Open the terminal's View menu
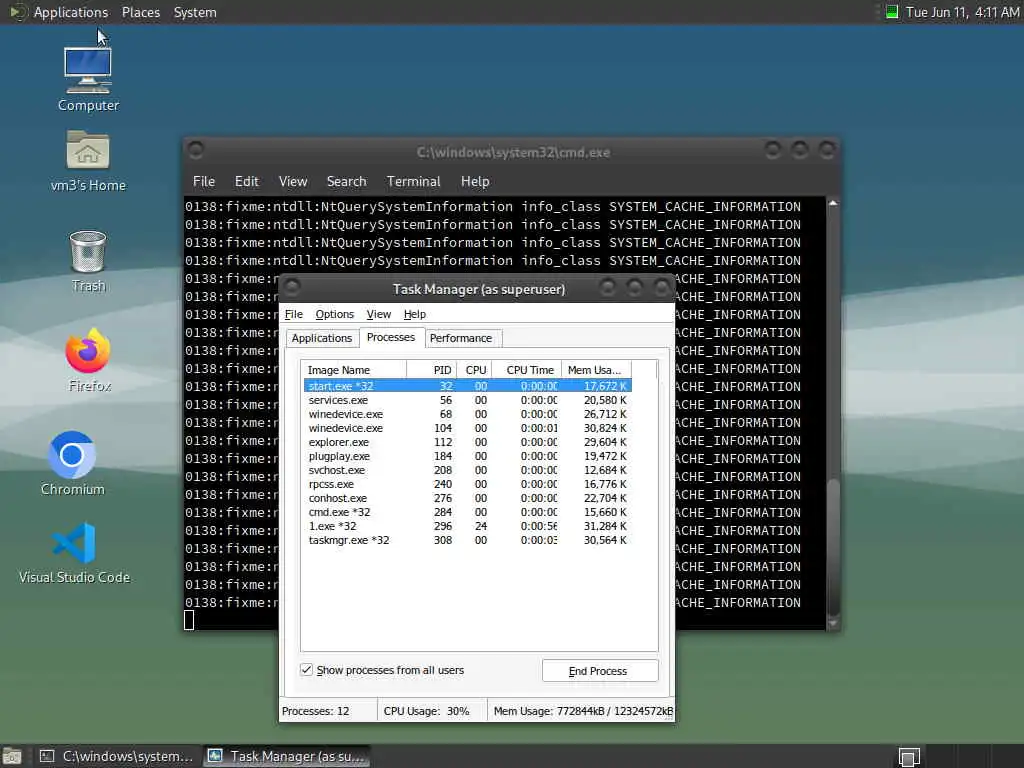 pos(293,182)
